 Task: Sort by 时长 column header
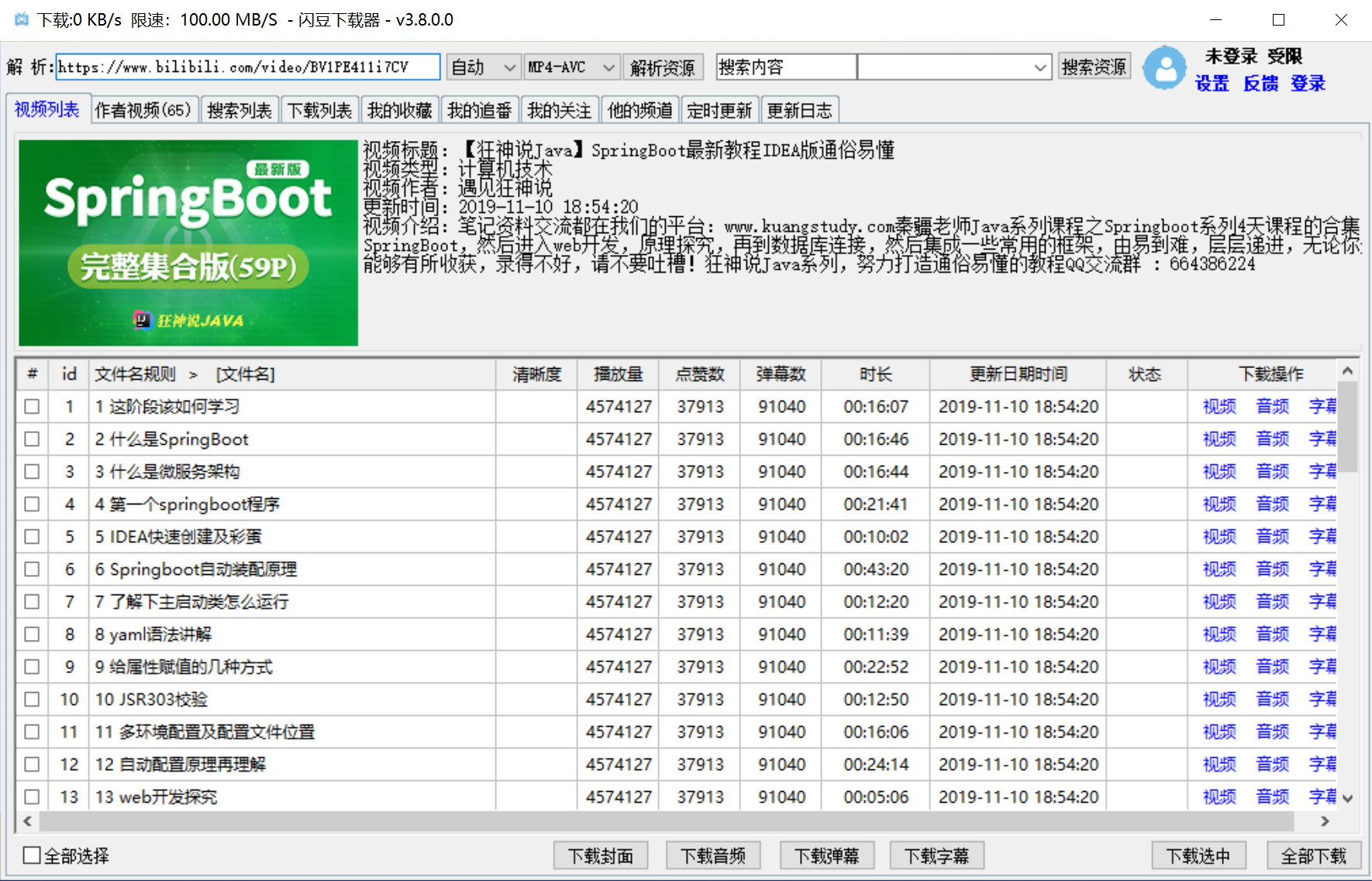pyautogui.click(x=875, y=374)
